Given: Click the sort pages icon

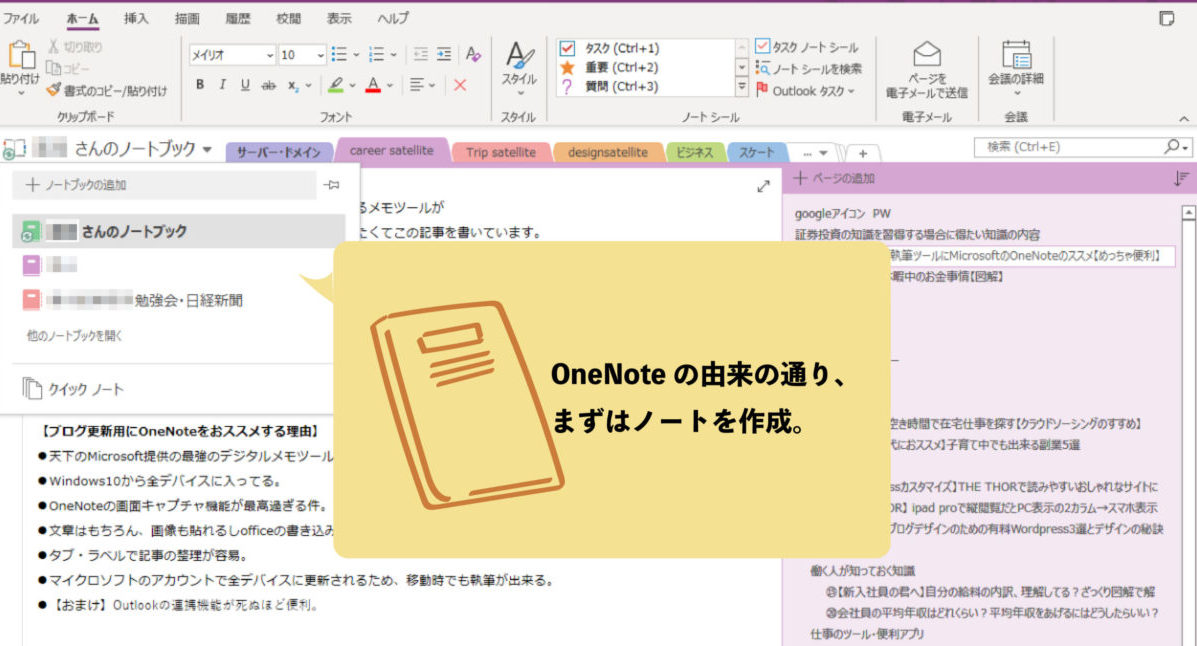Looking at the screenshot, I should click(x=1181, y=179).
